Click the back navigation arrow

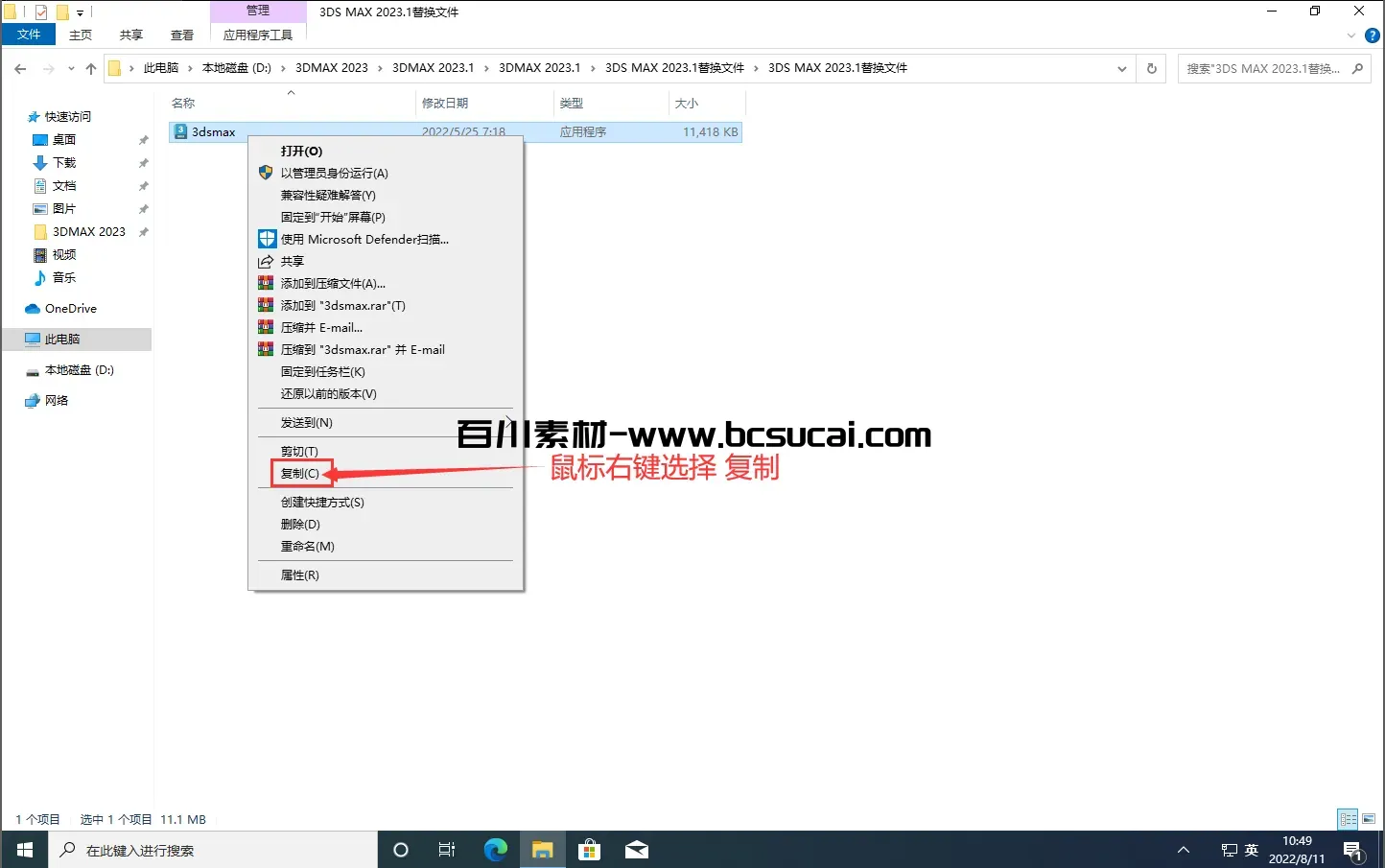coord(20,68)
